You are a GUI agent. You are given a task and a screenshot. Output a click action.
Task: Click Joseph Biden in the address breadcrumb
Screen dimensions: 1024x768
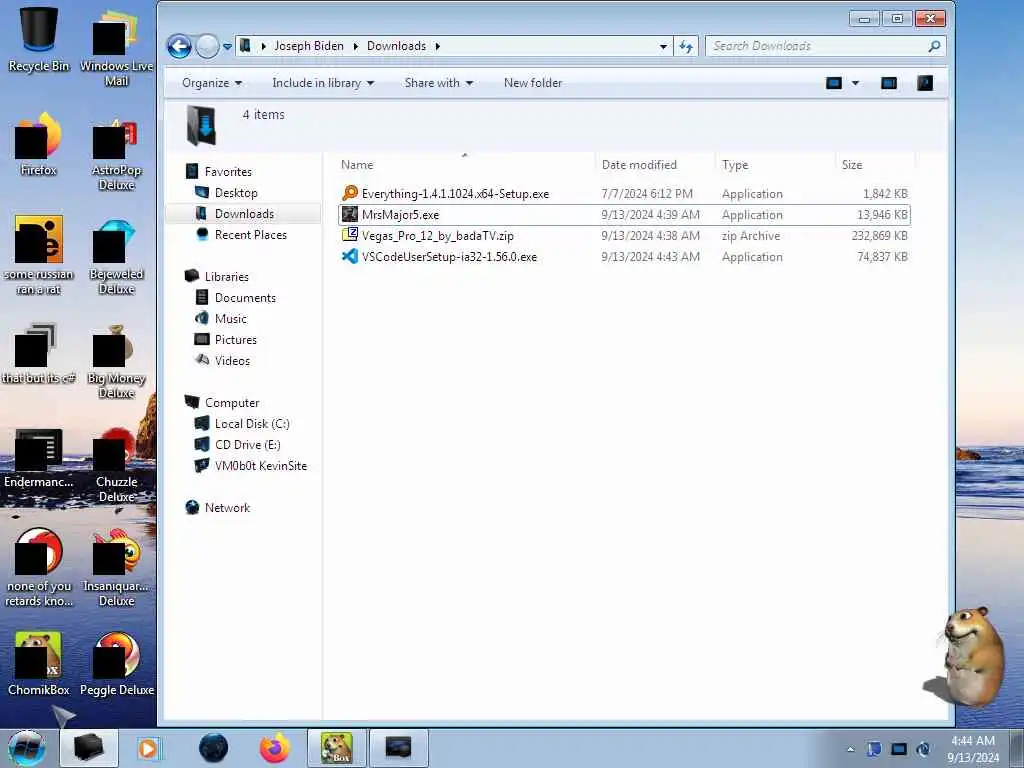tap(309, 46)
